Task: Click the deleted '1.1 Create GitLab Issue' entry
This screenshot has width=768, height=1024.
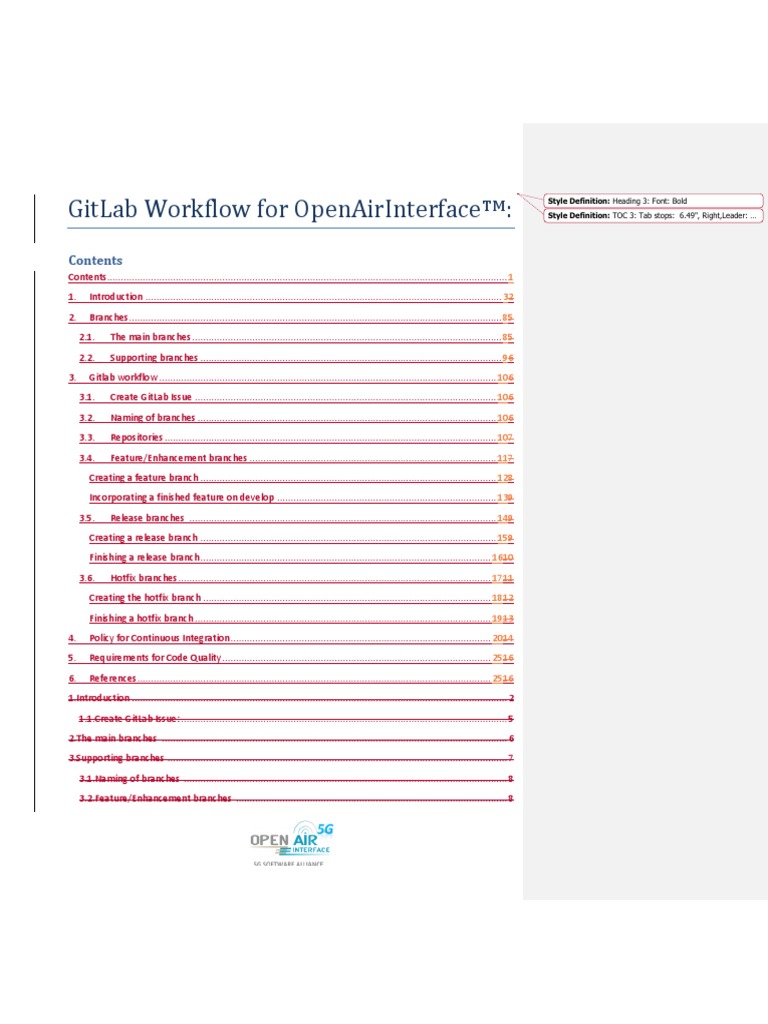Action: point(296,719)
